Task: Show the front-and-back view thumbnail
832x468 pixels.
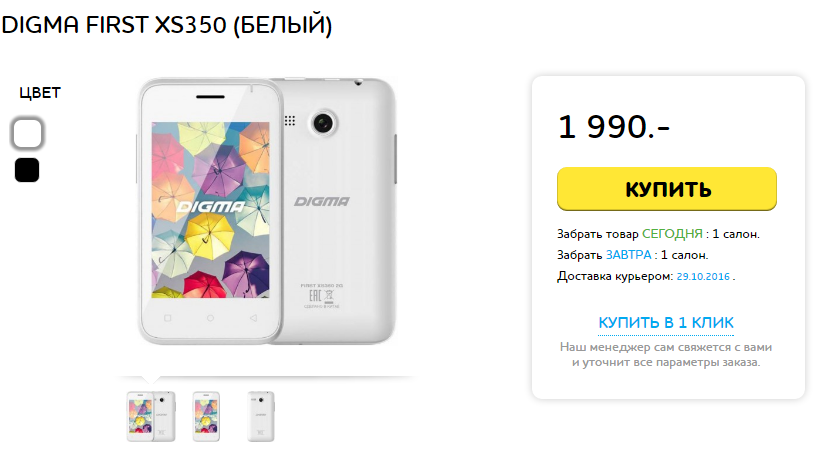Action: coord(151,417)
